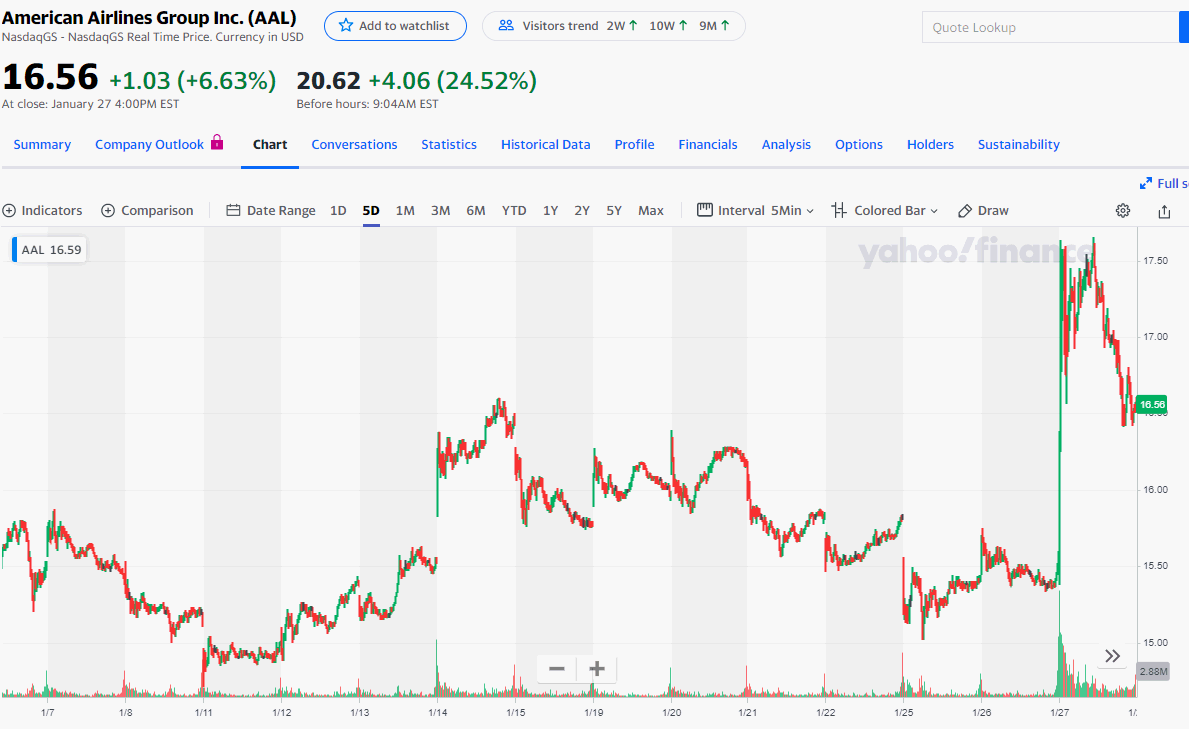Zoom out chart with minus button
This screenshot has width=1189, height=729.
557,668
